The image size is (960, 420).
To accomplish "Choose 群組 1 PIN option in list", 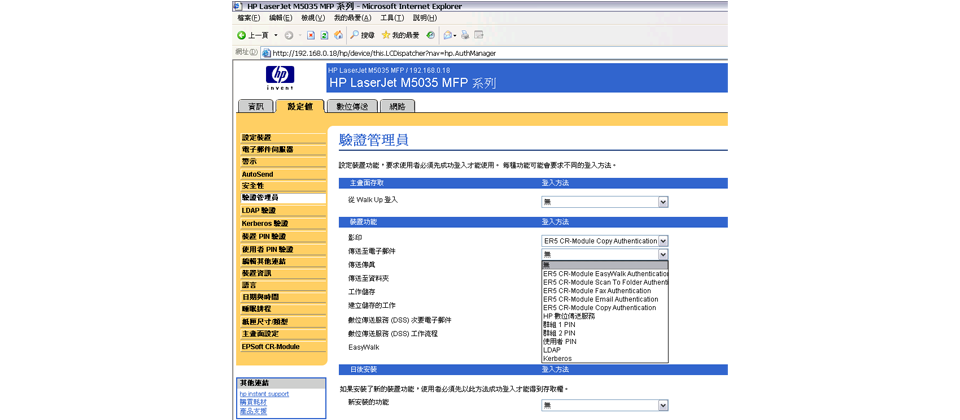I will (605, 324).
